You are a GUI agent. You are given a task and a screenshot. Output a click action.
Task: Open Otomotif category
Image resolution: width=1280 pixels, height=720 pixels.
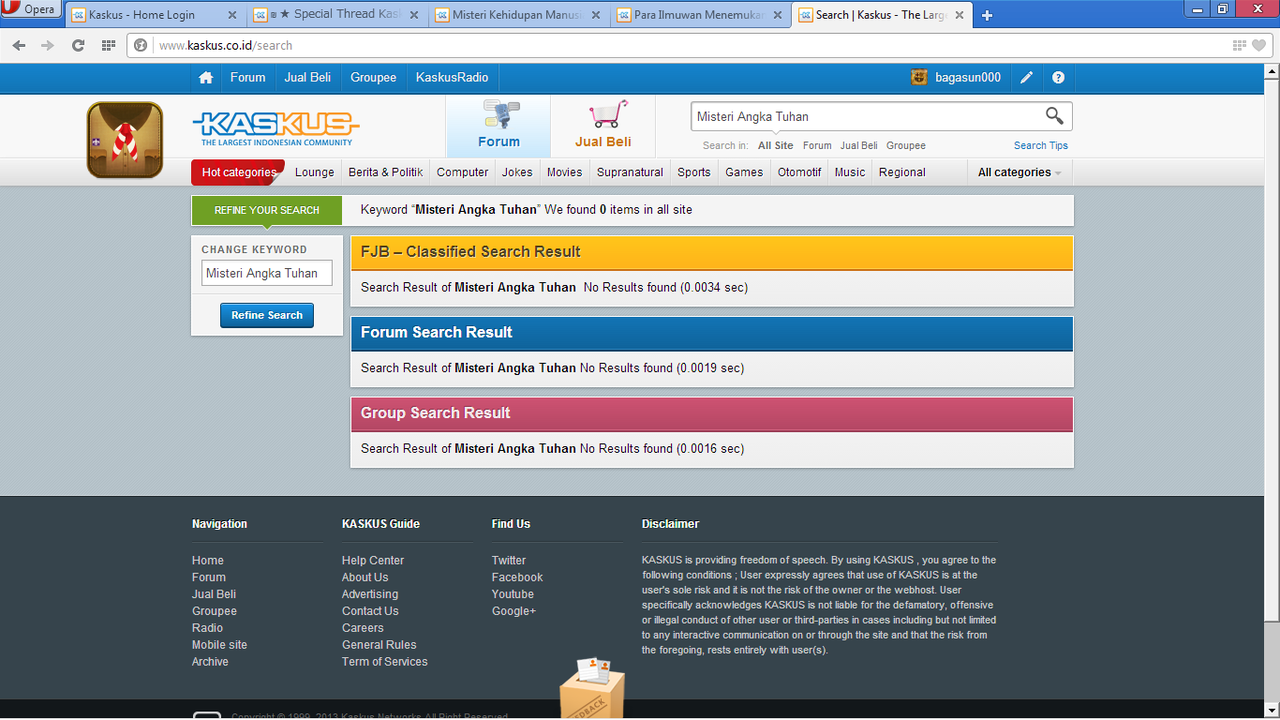(799, 172)
